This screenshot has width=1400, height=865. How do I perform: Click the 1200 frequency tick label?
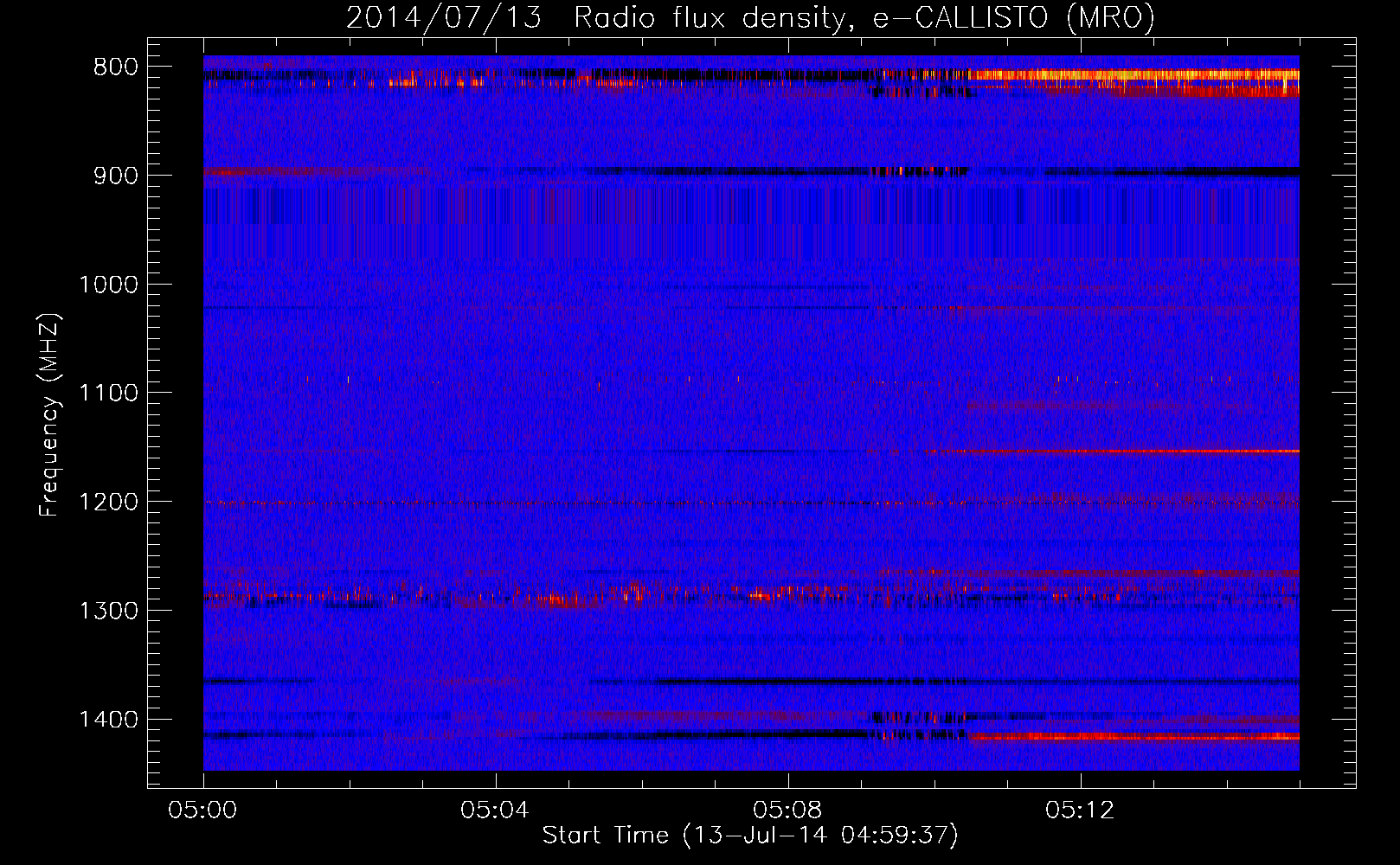coord(108,503)
